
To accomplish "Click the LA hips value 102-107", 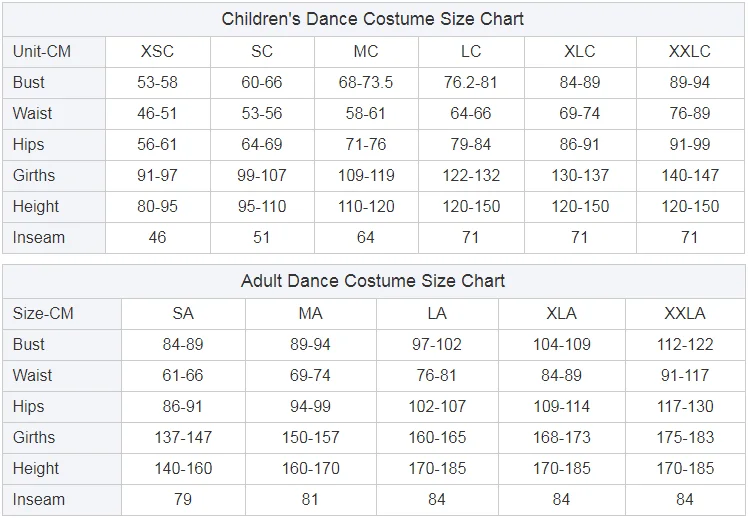I will point(437,406).
